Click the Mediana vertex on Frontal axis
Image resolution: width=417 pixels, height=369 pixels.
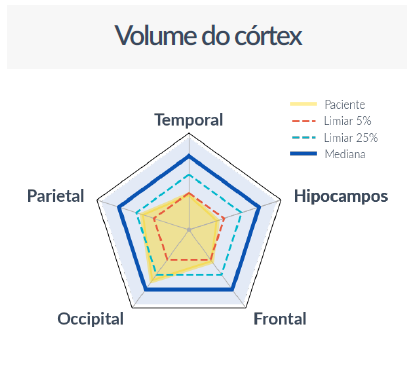tap(232, 289)
